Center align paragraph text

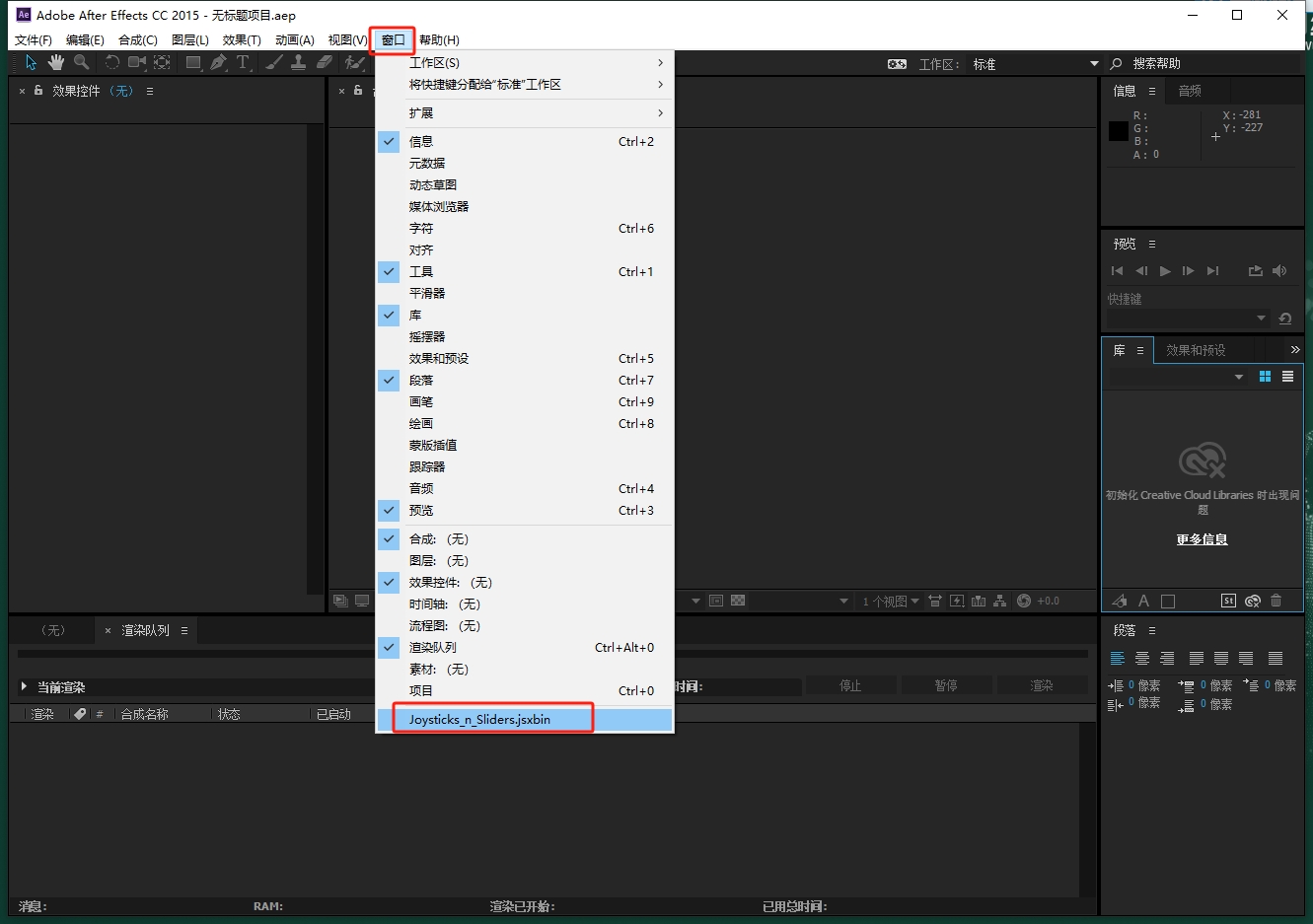click(1142, 659)
